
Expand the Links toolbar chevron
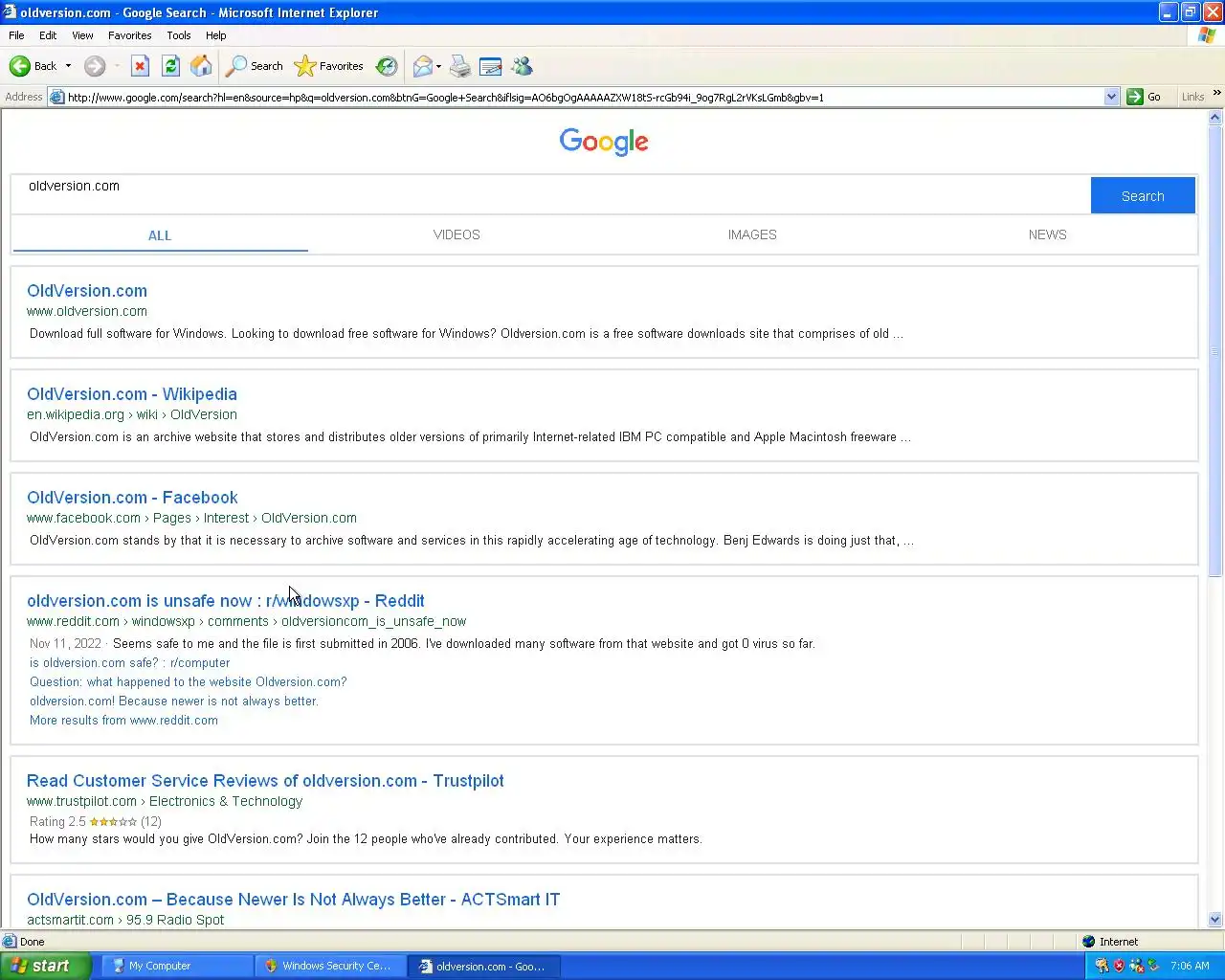click(1216, 94)
